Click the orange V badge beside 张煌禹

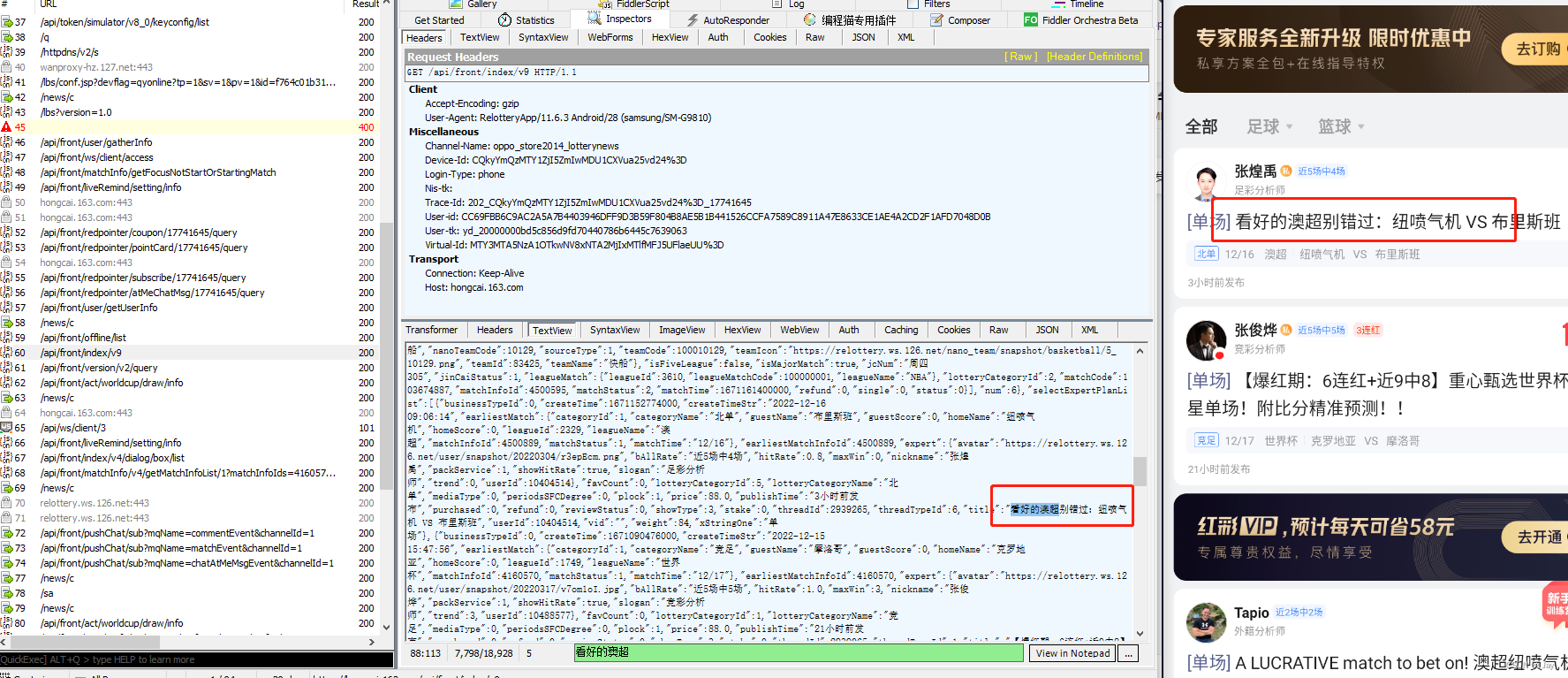1286,171
